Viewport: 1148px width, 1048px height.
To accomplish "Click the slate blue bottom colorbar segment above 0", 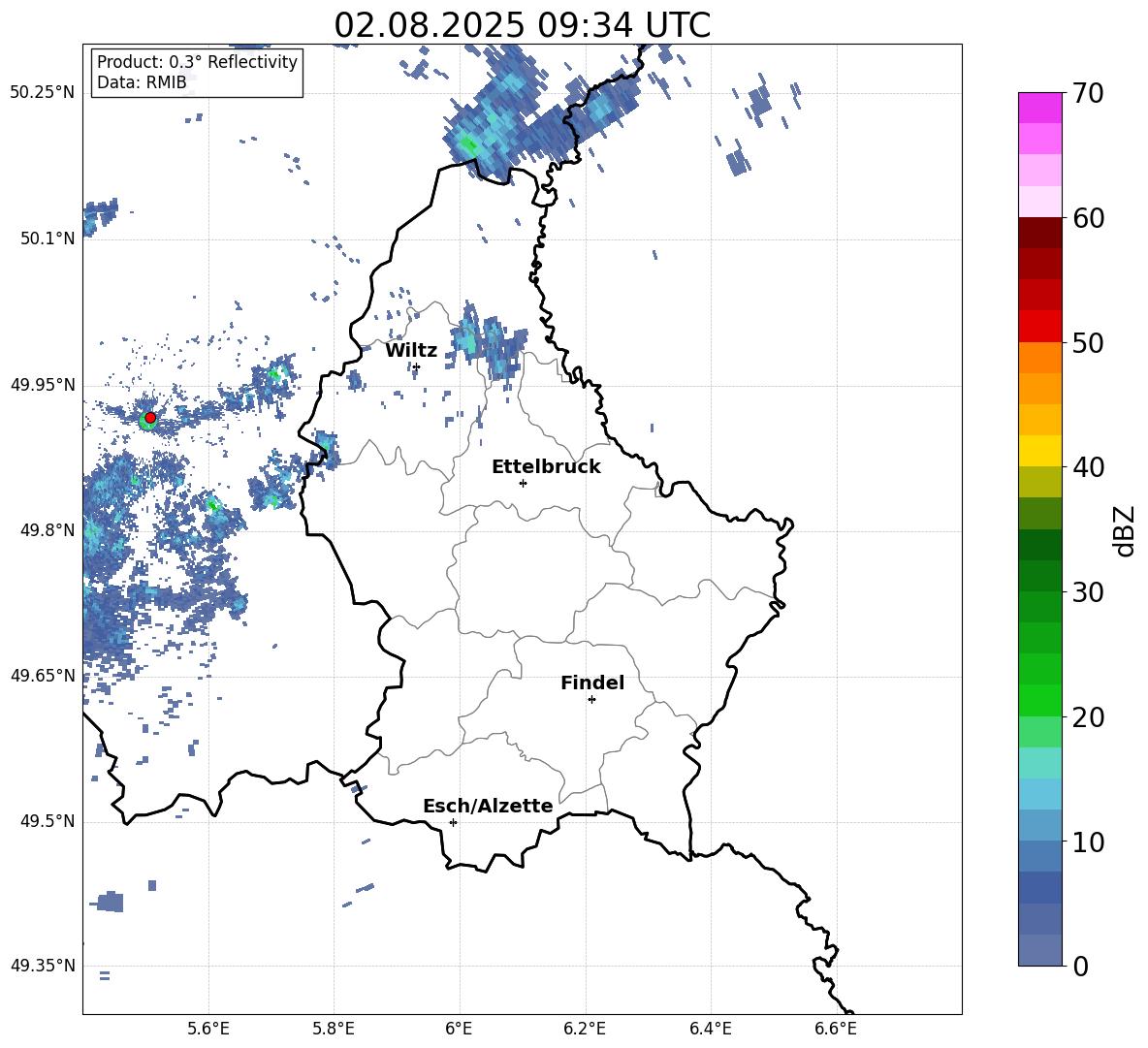I will 1040,950.
